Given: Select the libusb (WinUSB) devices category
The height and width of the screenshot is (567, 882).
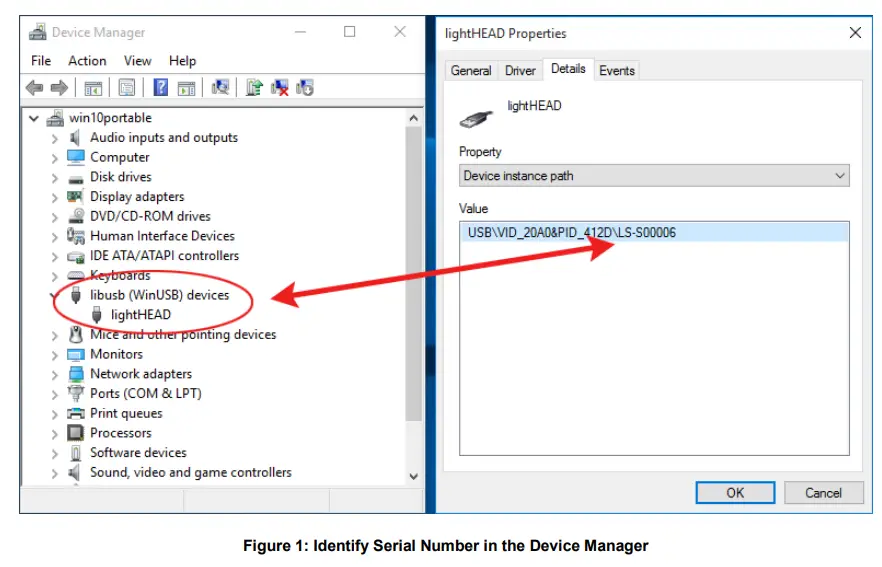Looking at the screenshot, I should pos(160,295).
